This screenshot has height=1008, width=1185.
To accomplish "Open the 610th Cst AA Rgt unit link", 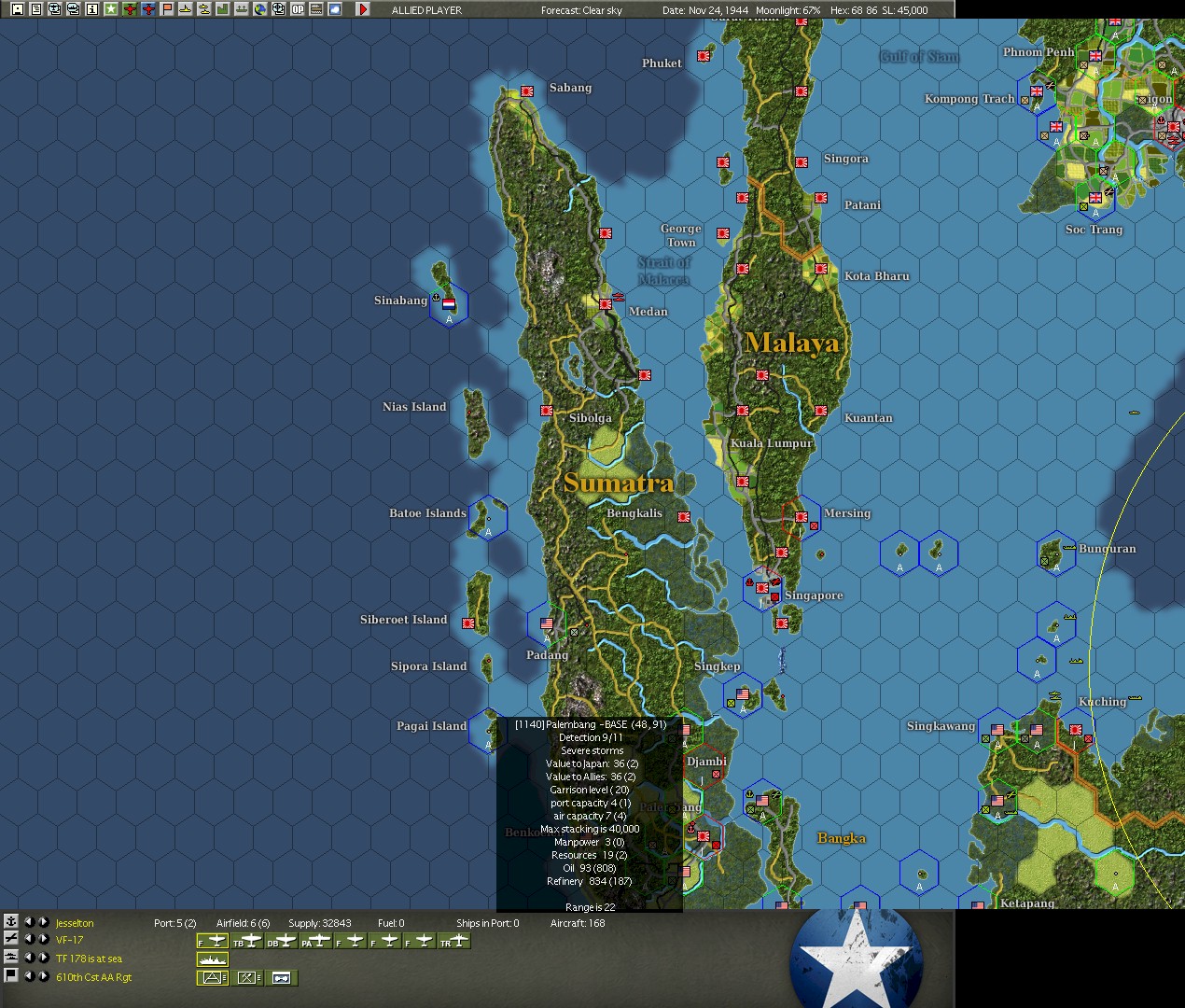I will pos(93,977).
